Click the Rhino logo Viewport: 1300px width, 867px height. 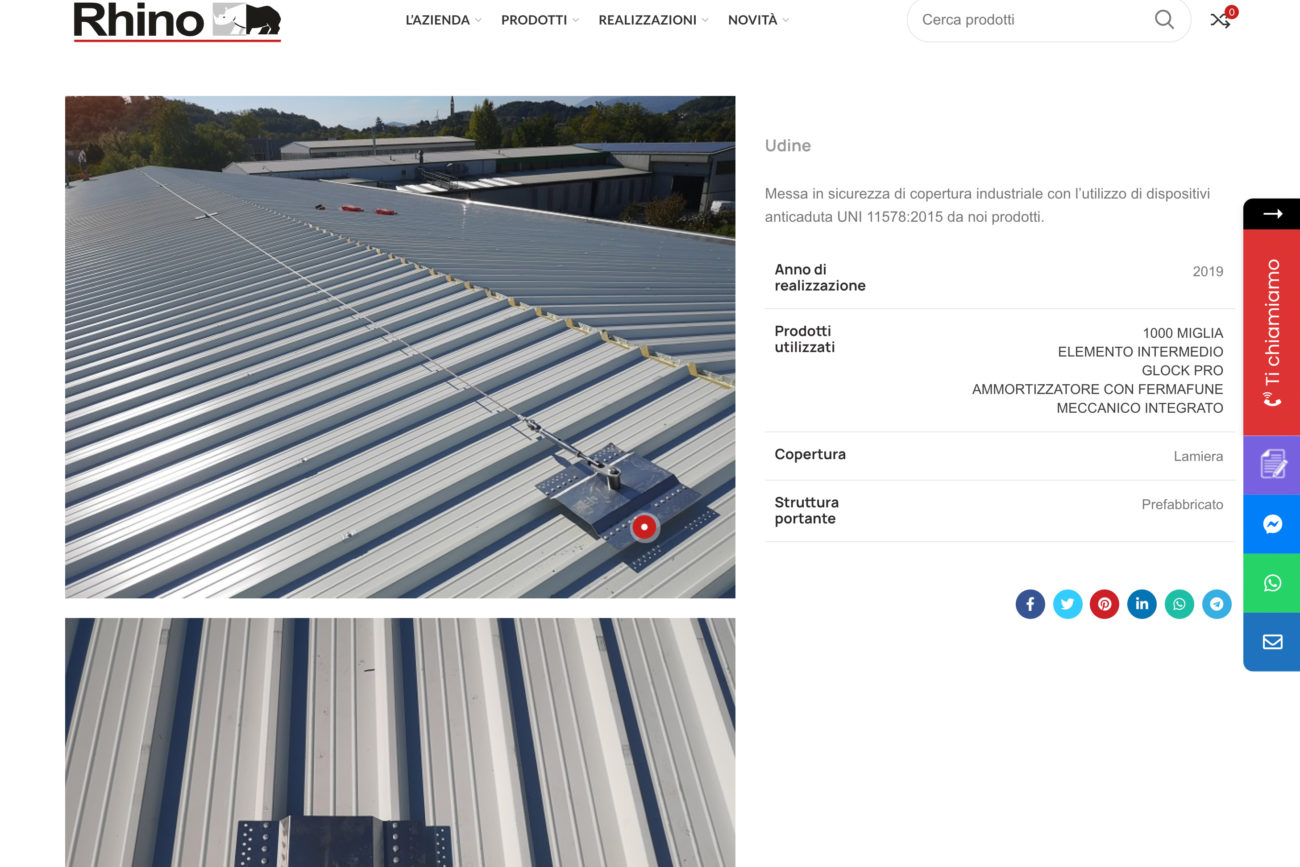click(177, 20)
